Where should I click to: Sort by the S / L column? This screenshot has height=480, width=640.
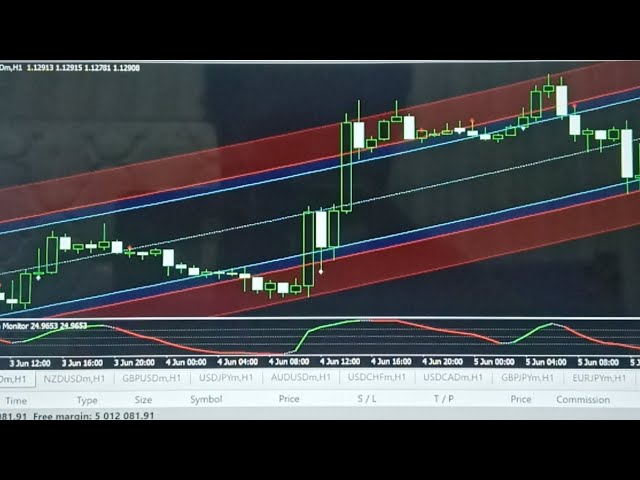(x=367, y=399)
